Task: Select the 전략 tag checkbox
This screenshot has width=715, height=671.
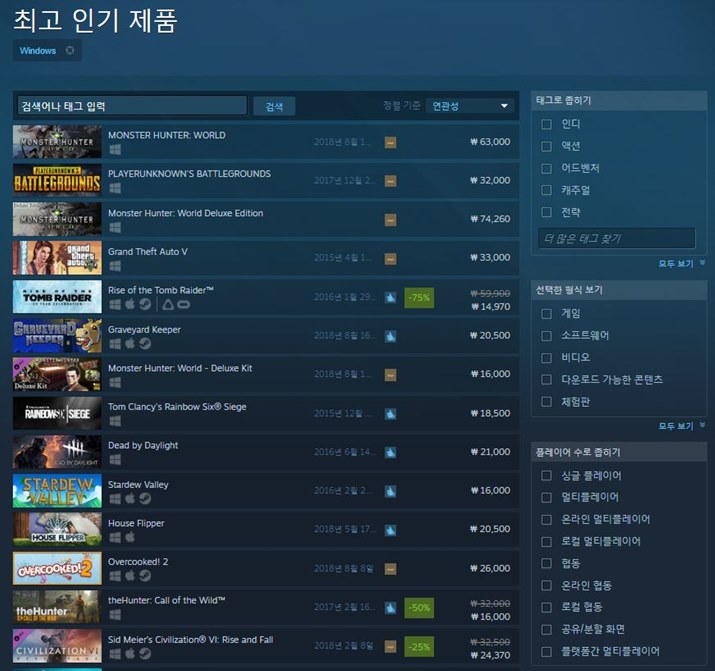Action: click(546, 212)
